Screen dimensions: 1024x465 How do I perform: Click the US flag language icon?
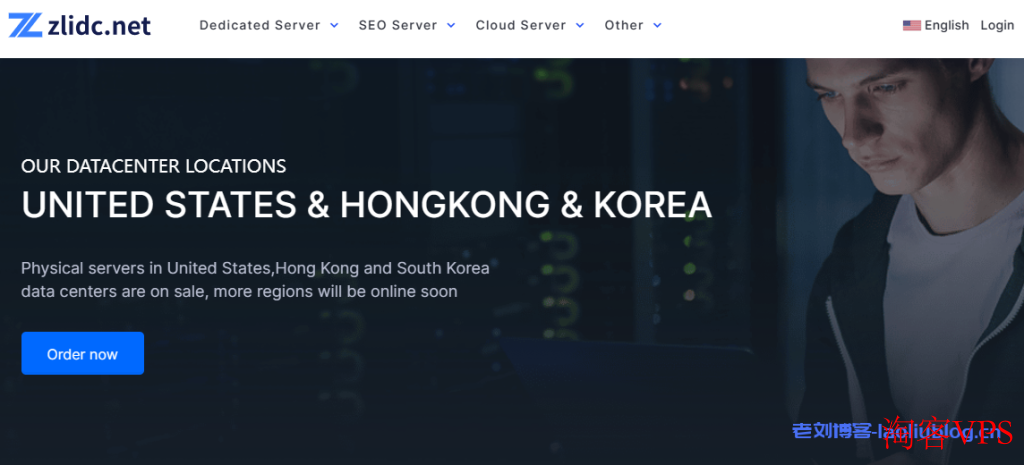click(912, 25)
